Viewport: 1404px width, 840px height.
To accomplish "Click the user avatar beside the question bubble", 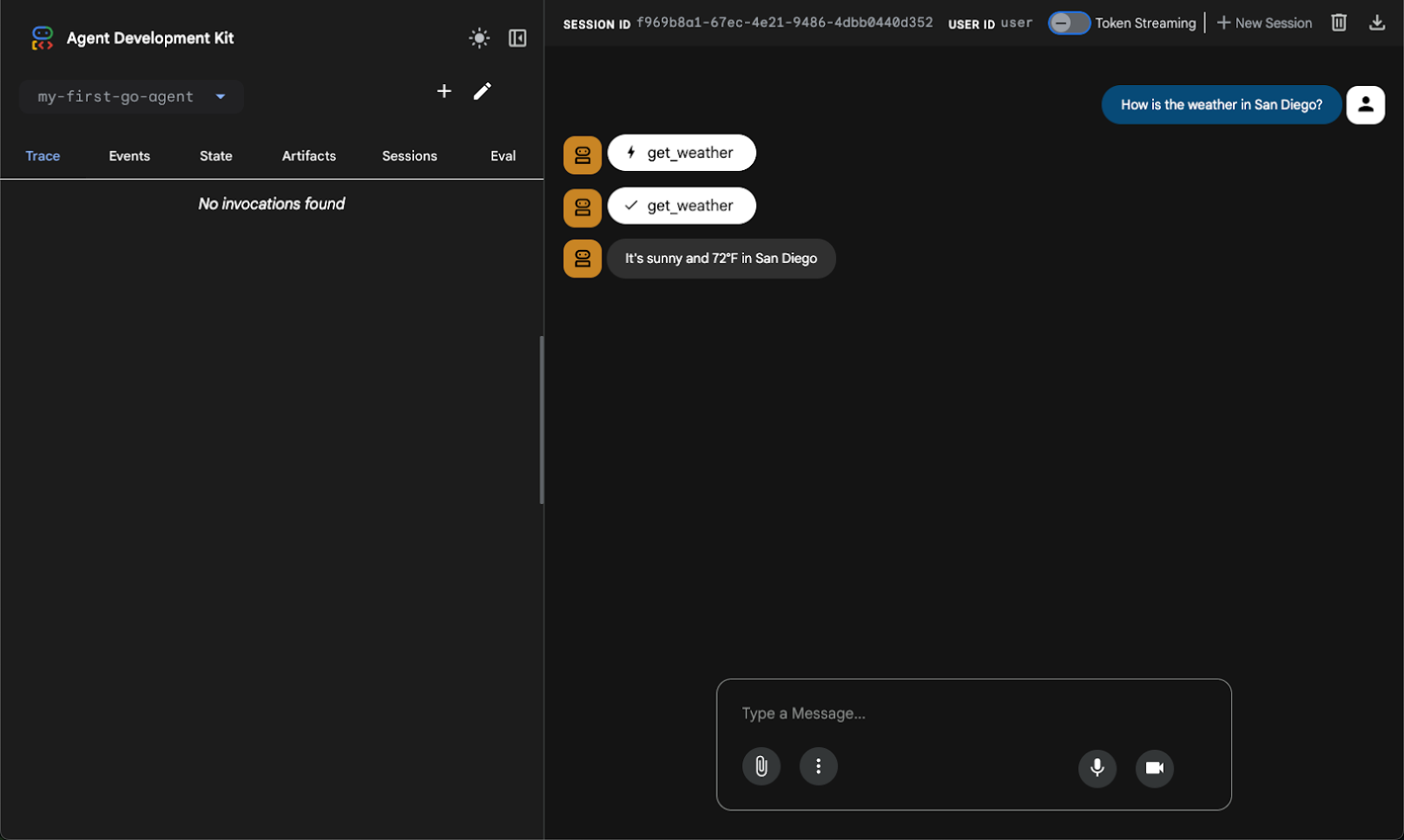I will click(1365, 104).
